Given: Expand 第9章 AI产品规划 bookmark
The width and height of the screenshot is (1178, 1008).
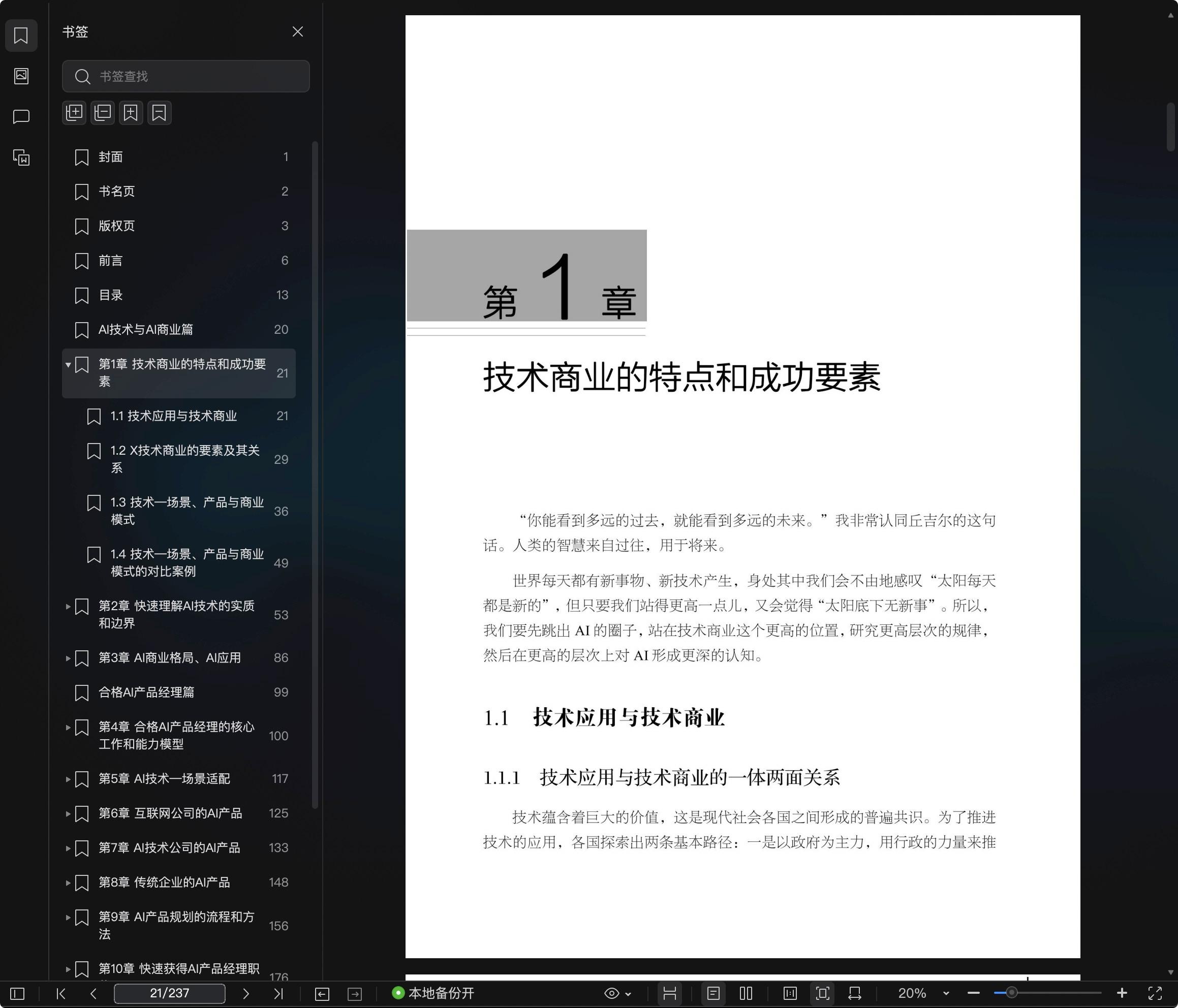Looking at the screenshot, I should click(68, 917).
